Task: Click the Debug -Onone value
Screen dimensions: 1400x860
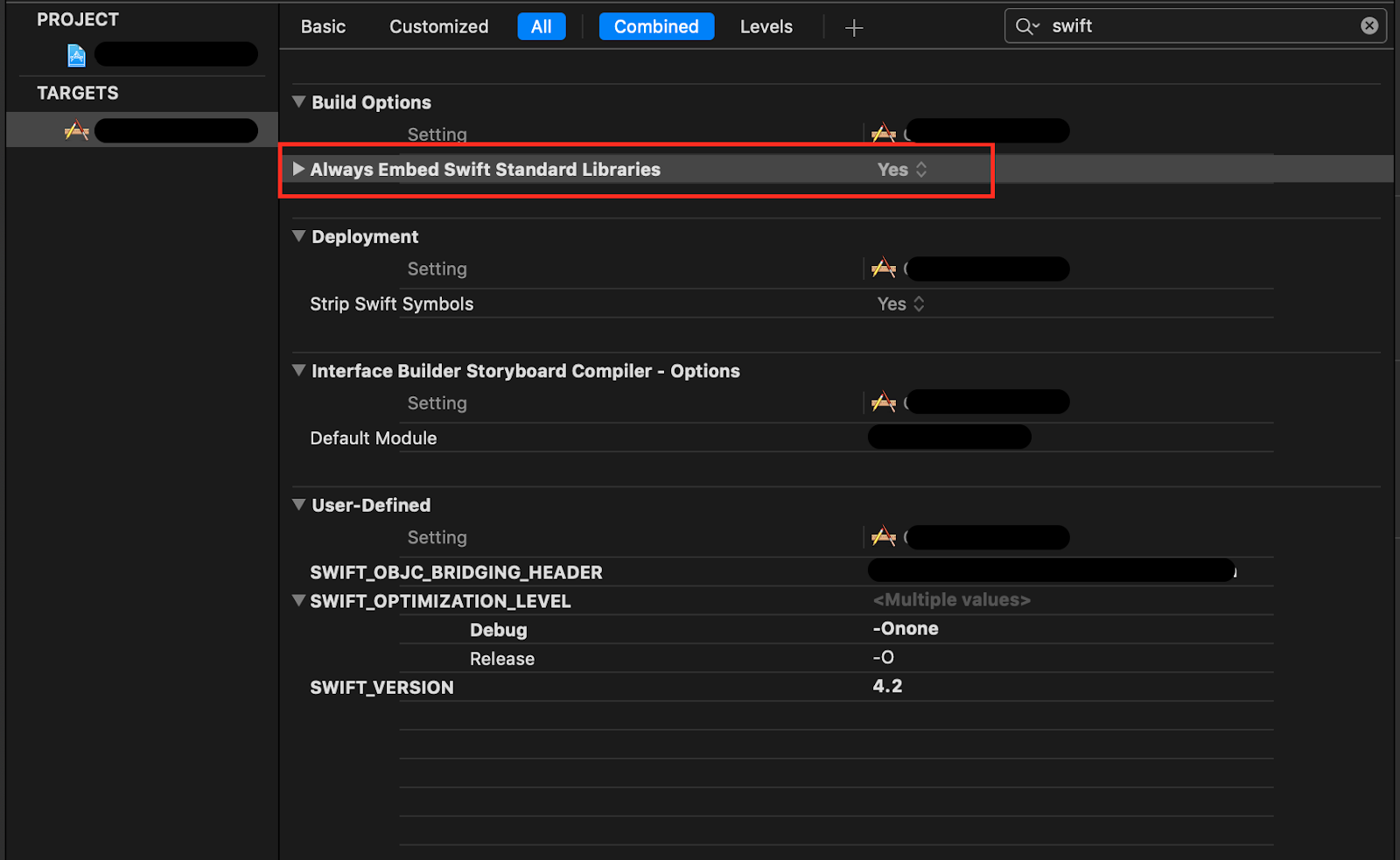Action: click(906, 629)
